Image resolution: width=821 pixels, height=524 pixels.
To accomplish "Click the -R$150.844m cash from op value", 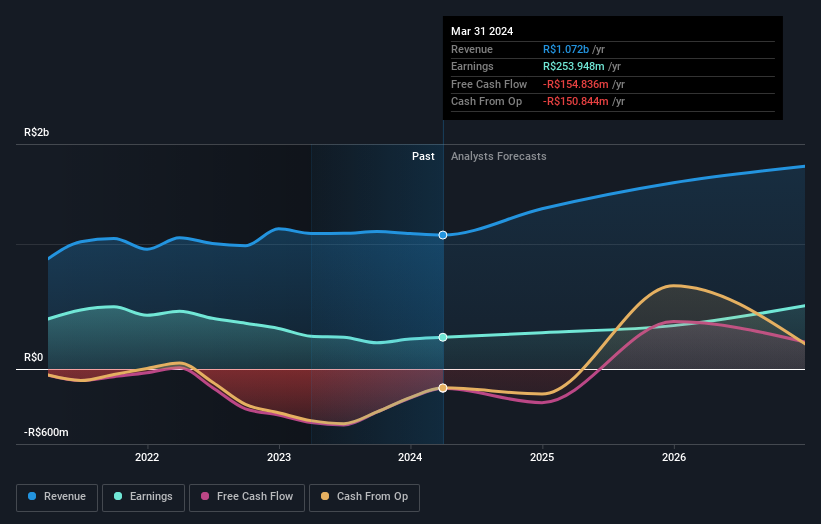I will coord(575,102).
